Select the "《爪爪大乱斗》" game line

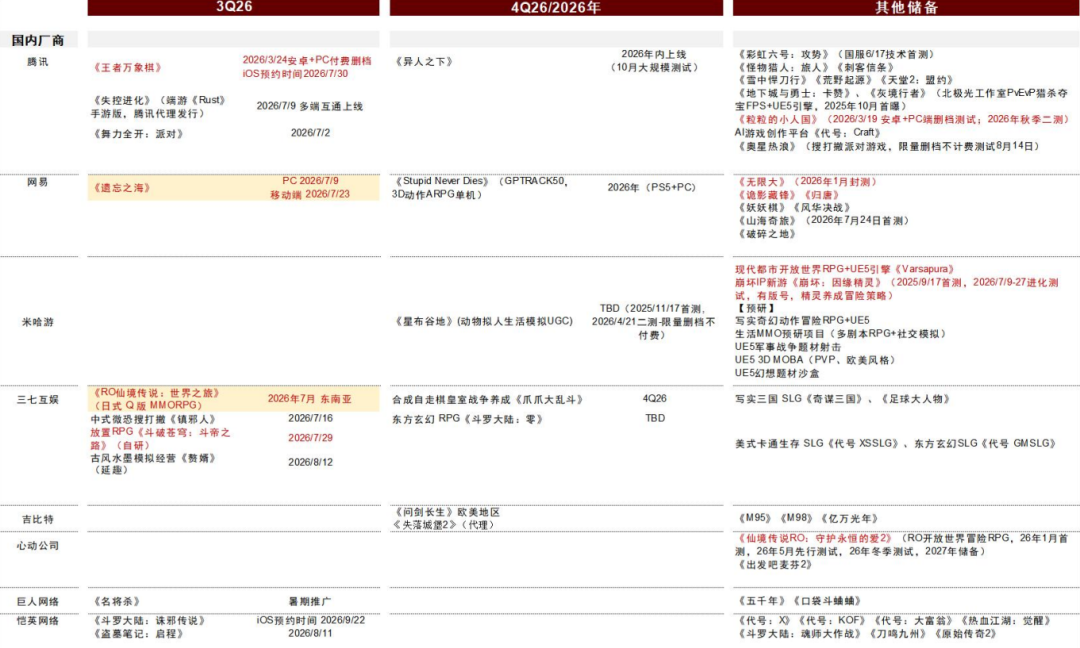(x=488, y=399)
